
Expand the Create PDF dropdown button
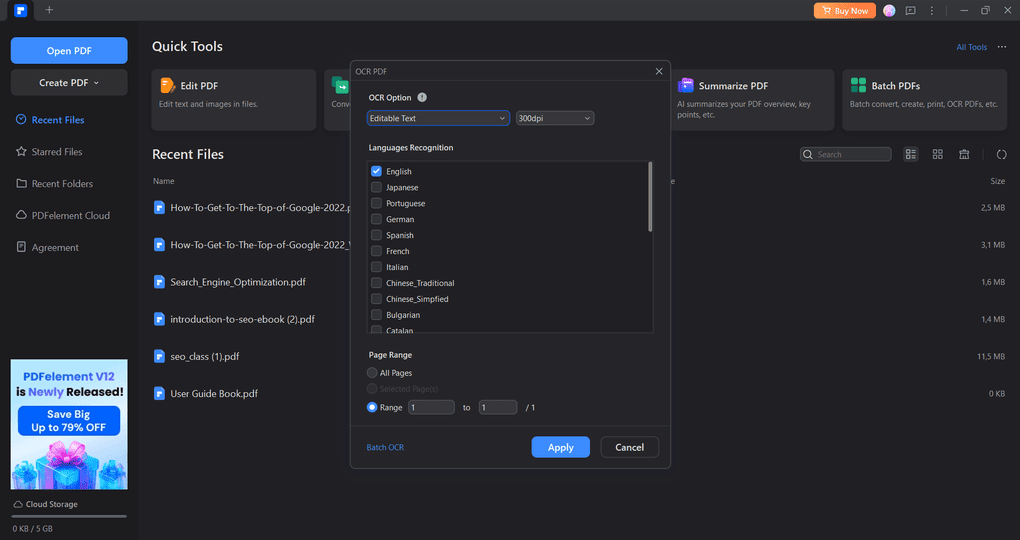(69, 83)
